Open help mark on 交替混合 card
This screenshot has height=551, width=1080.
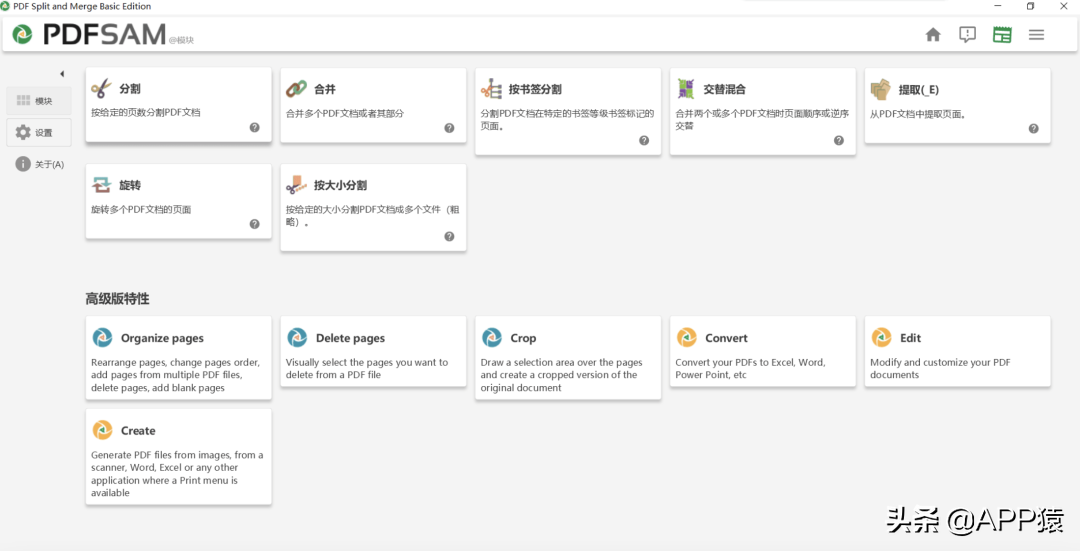click(839, 141)
